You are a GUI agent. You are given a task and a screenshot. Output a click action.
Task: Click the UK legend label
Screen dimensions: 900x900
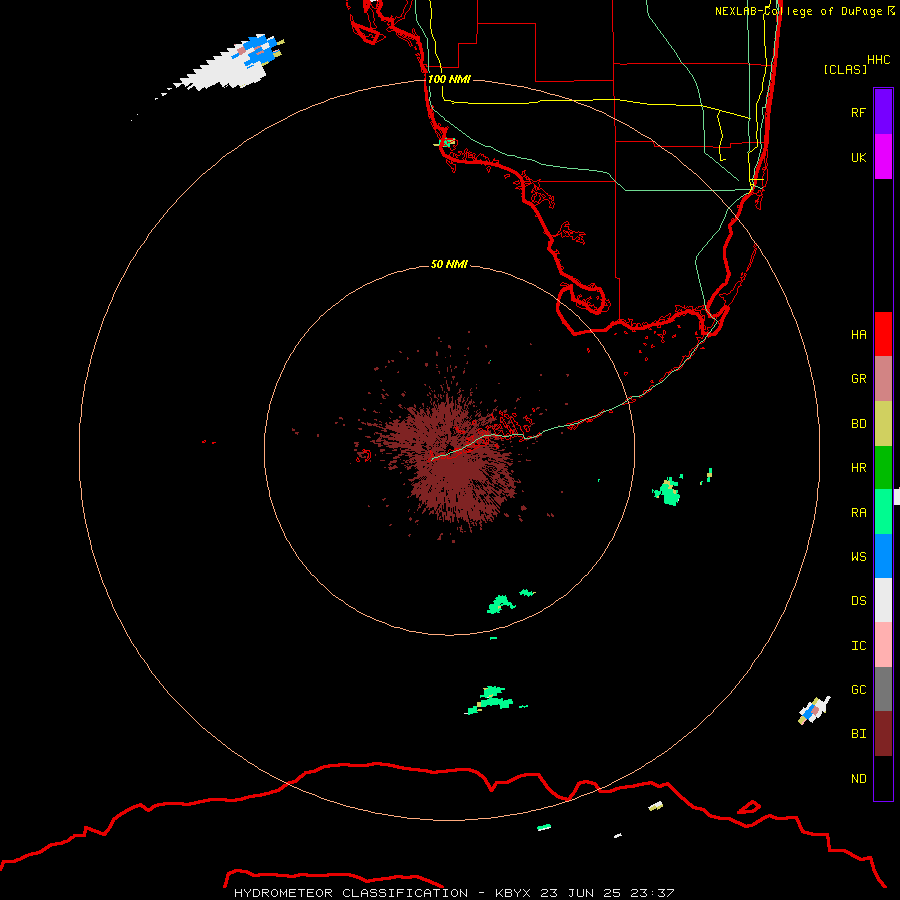pyautogui.click(x=858, y=157)
